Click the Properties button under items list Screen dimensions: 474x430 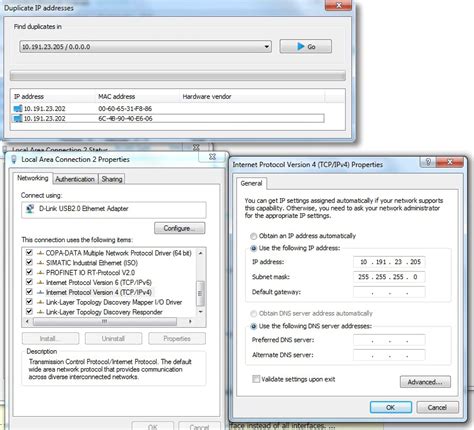(177, 339)
